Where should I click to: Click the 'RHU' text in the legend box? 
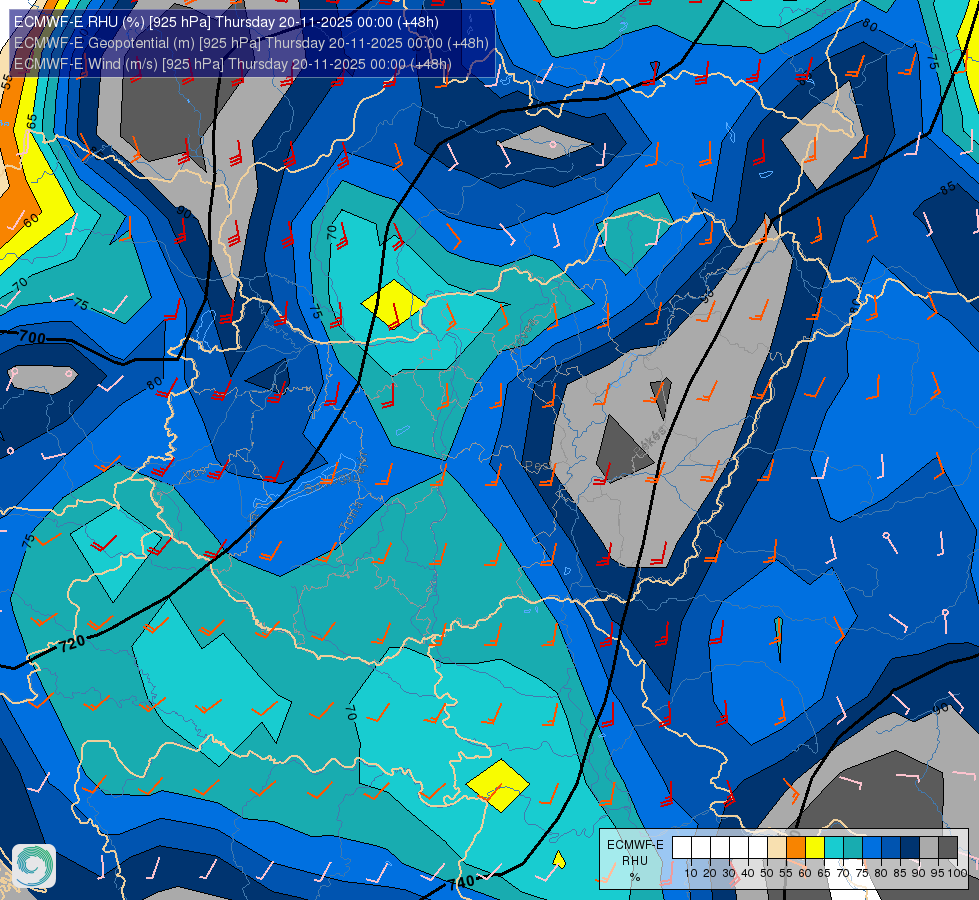click(x=635, y=861)
